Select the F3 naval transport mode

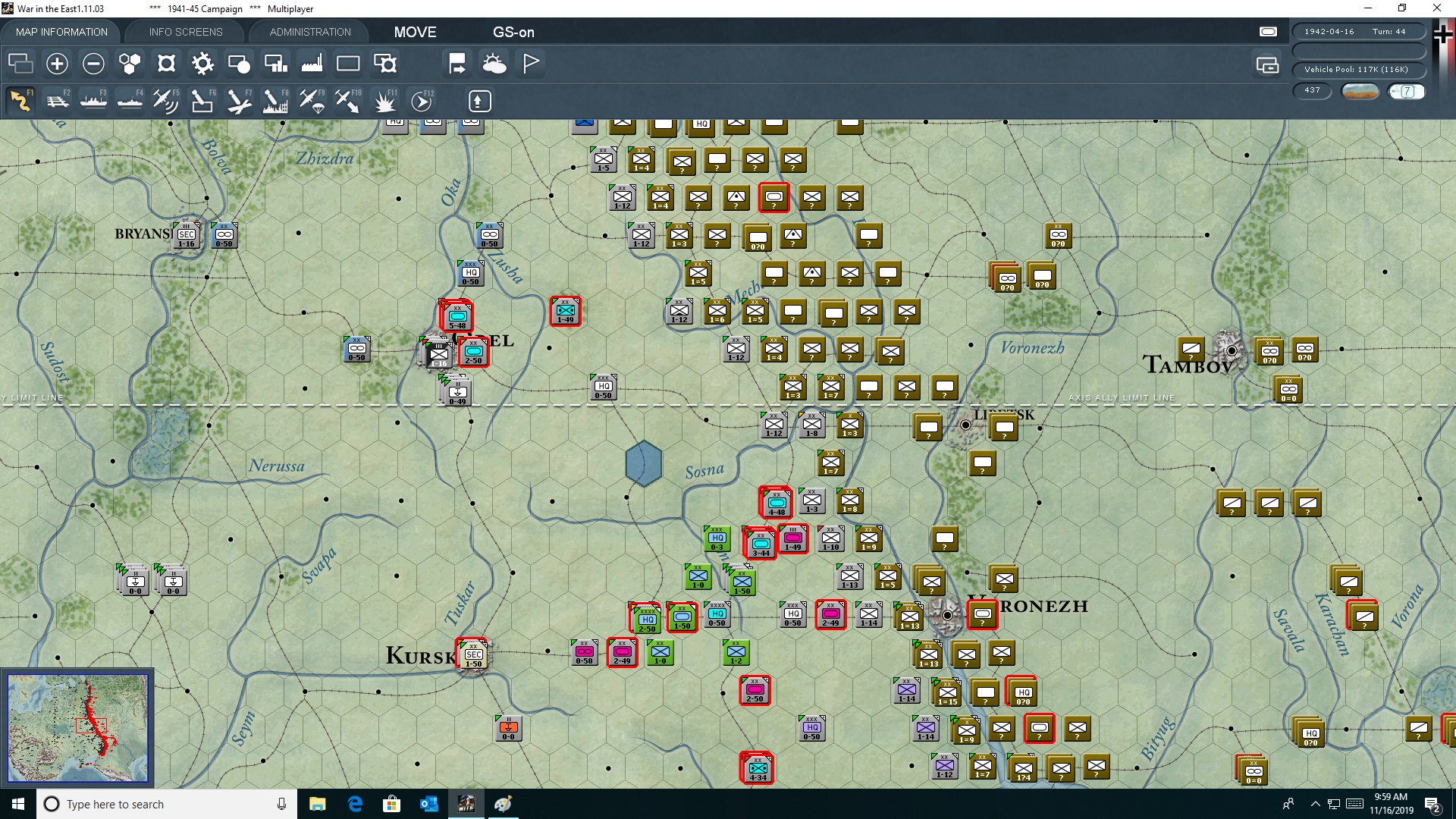[93, 101]
